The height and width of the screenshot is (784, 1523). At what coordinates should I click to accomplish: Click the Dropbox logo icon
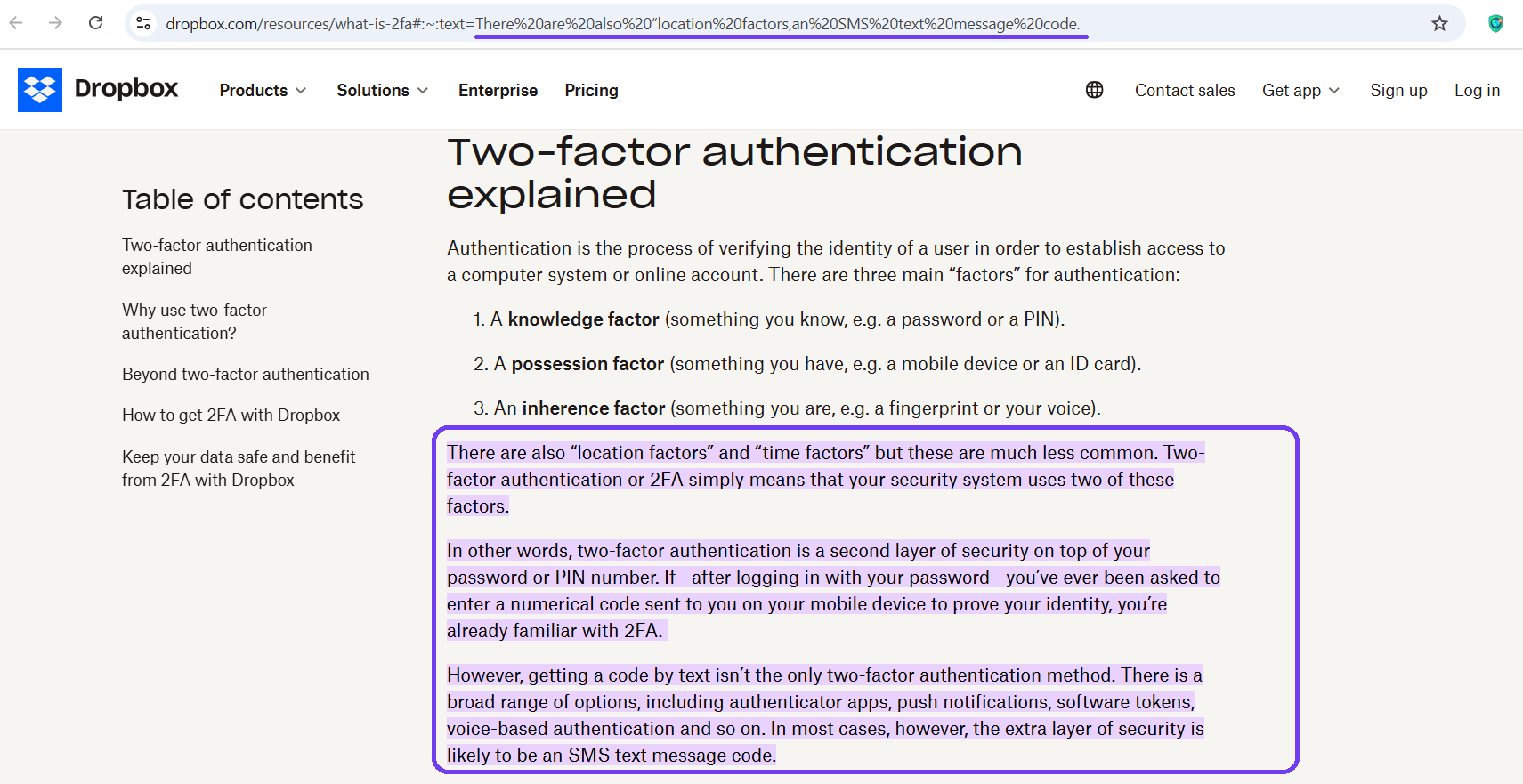tap(40, 90)
